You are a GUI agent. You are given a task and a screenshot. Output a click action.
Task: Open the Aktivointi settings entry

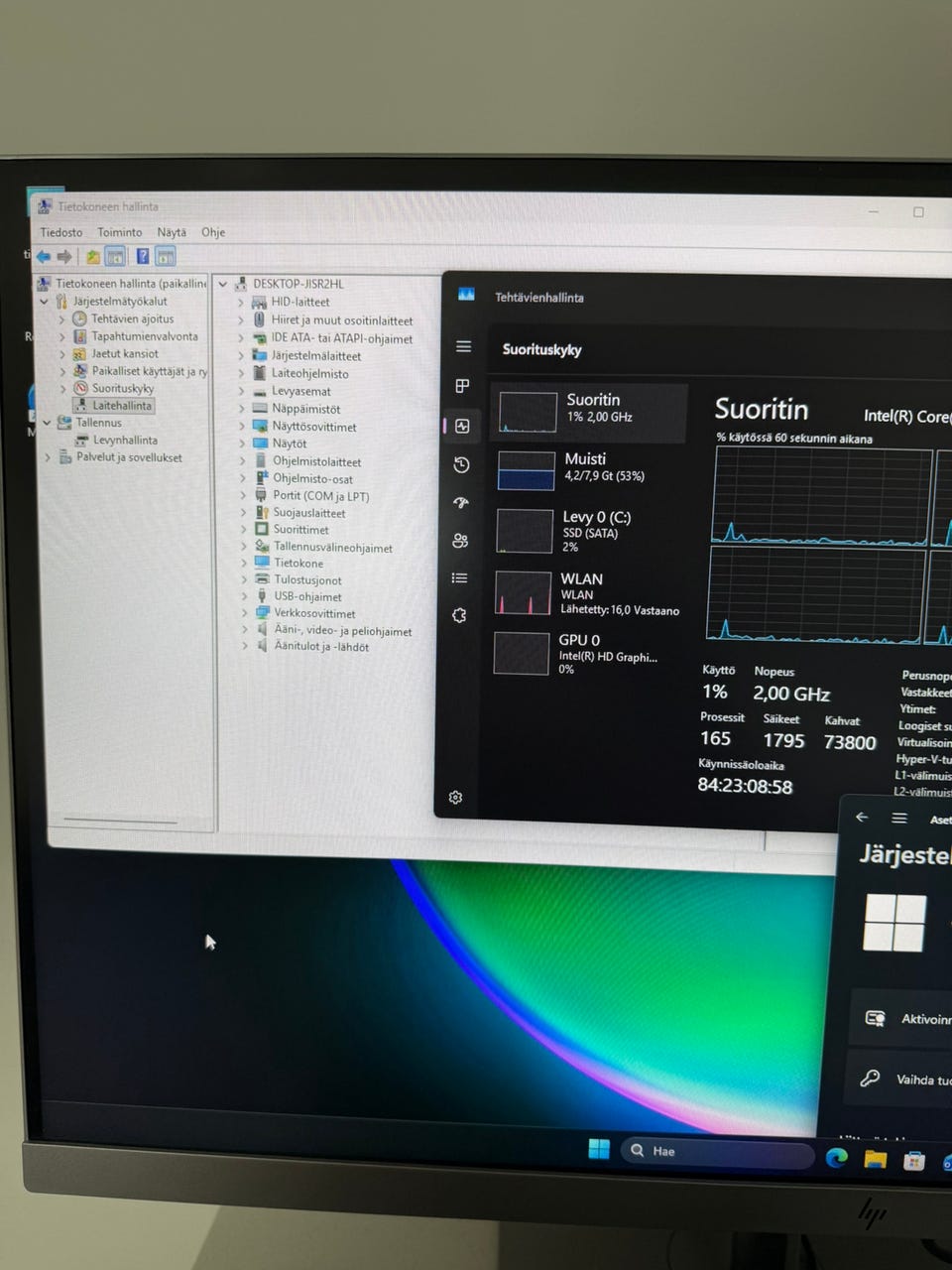click(x=901, y=1018)
